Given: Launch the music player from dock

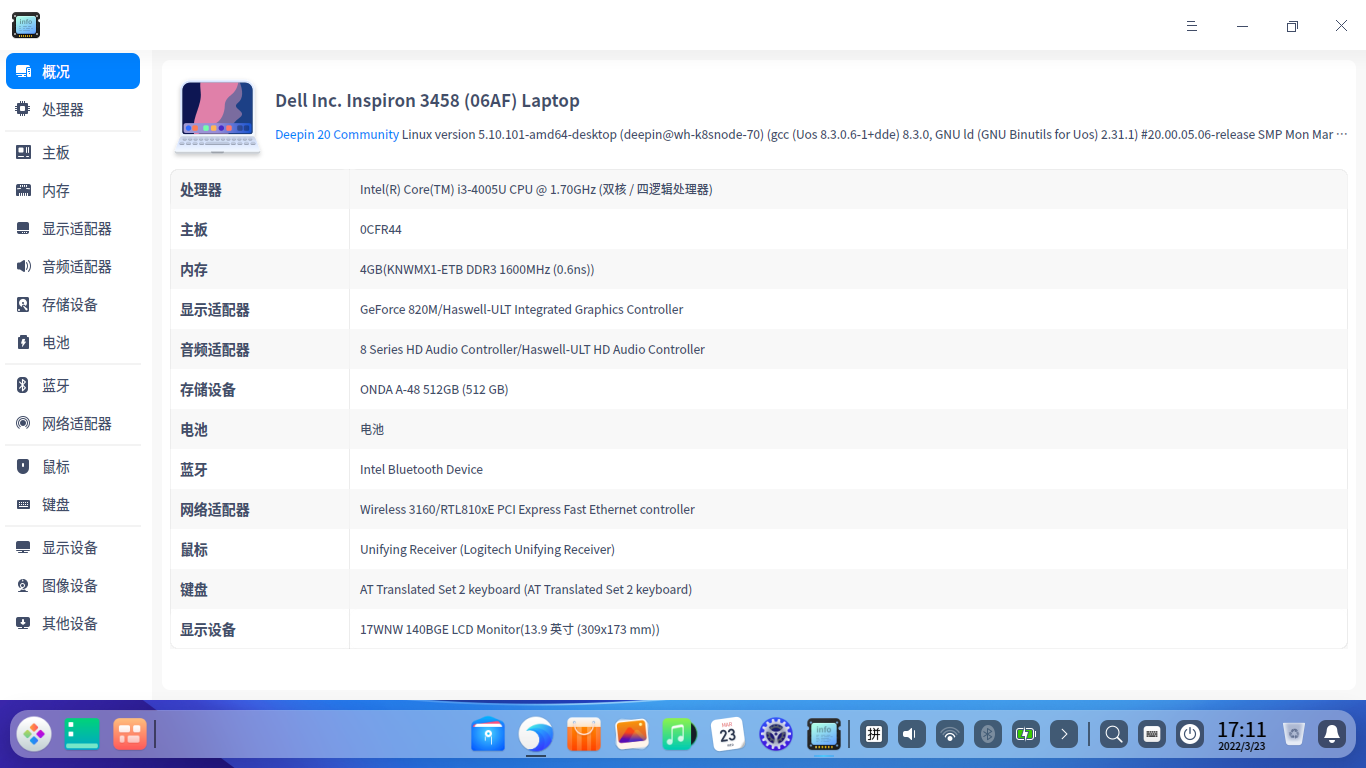Looking at the screenshot, I should (680, 735).
